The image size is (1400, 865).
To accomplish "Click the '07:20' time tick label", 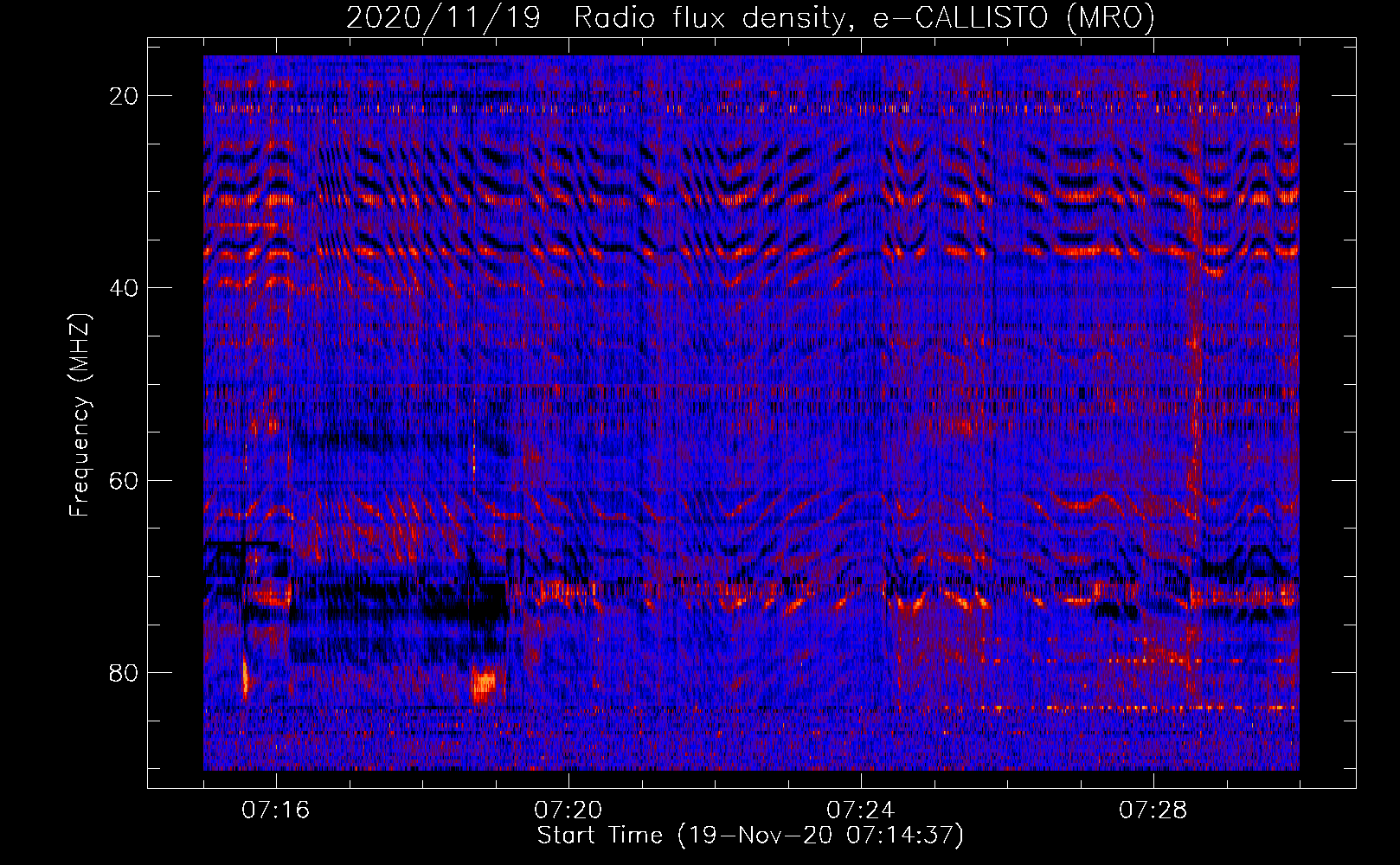I will pyautogui.click(x=568, y=811).
